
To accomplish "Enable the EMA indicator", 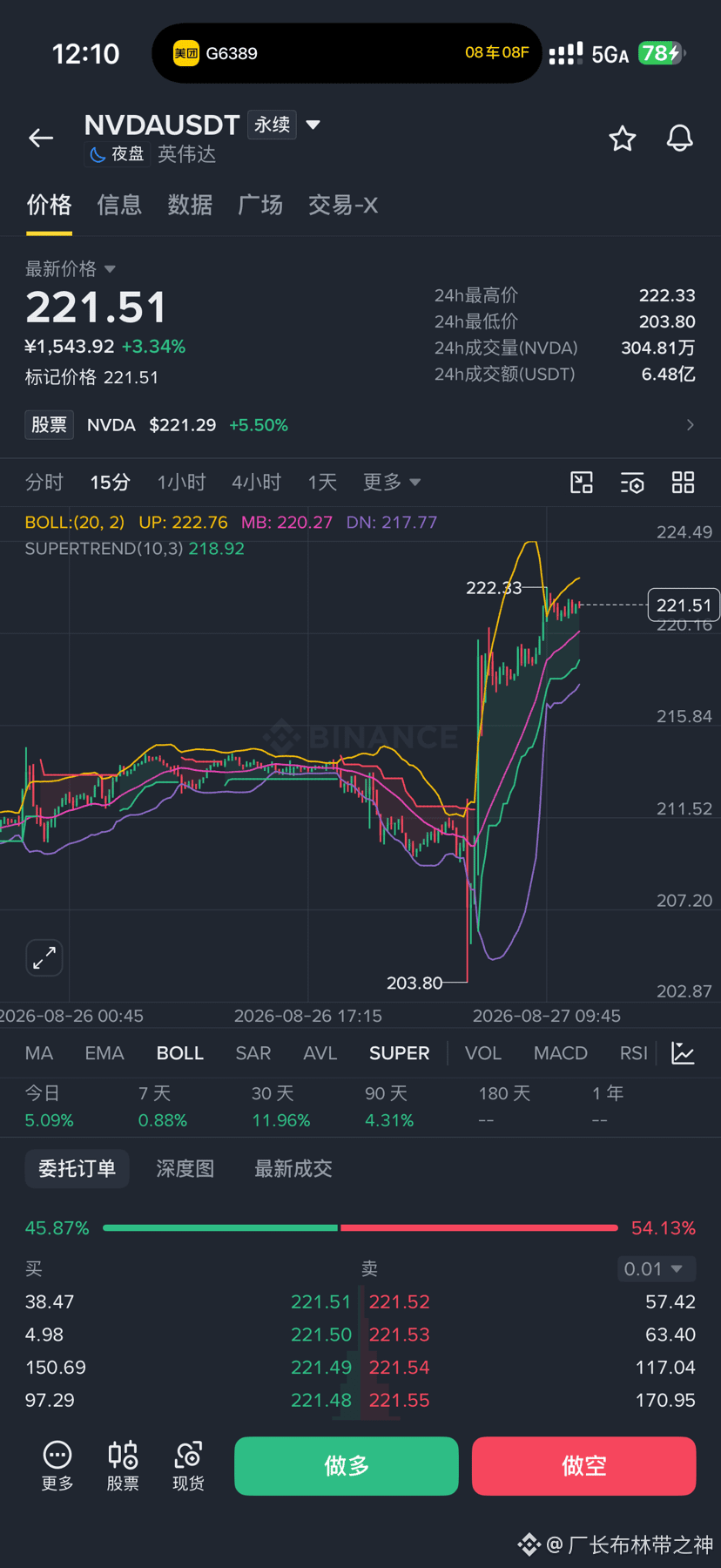I will coord(104,1053).
